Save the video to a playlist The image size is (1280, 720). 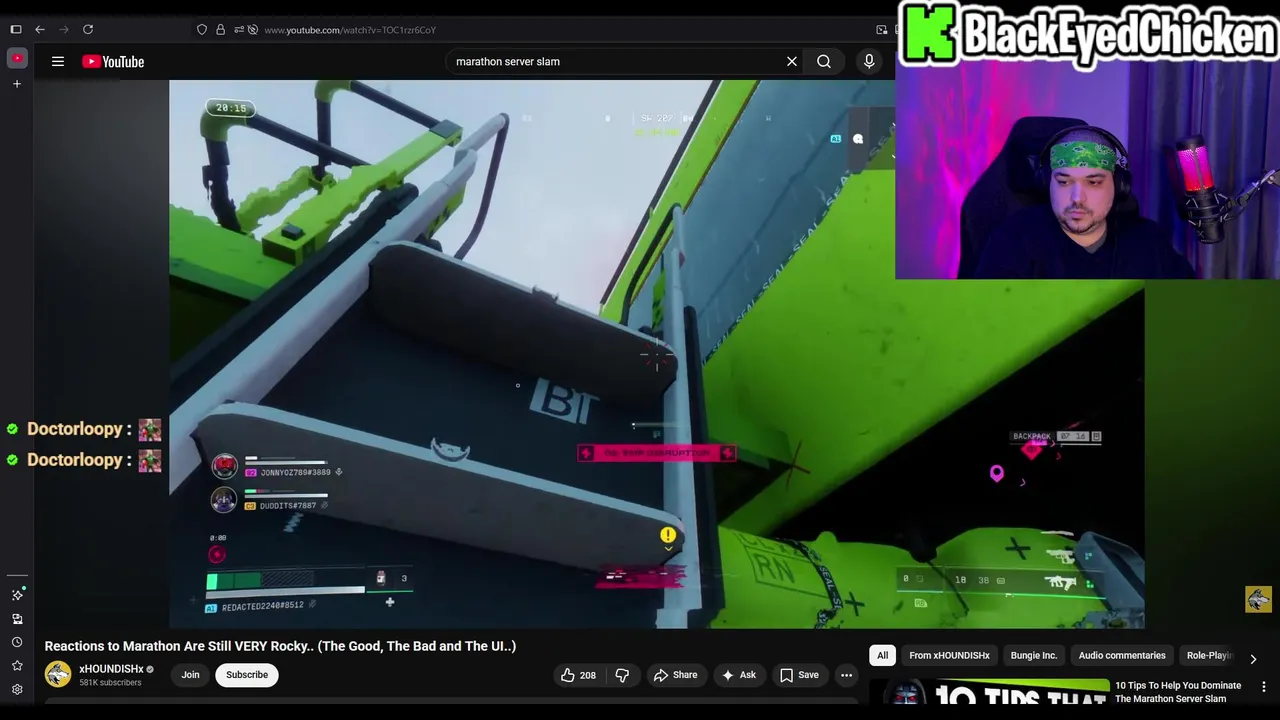(x=799, y=675)
